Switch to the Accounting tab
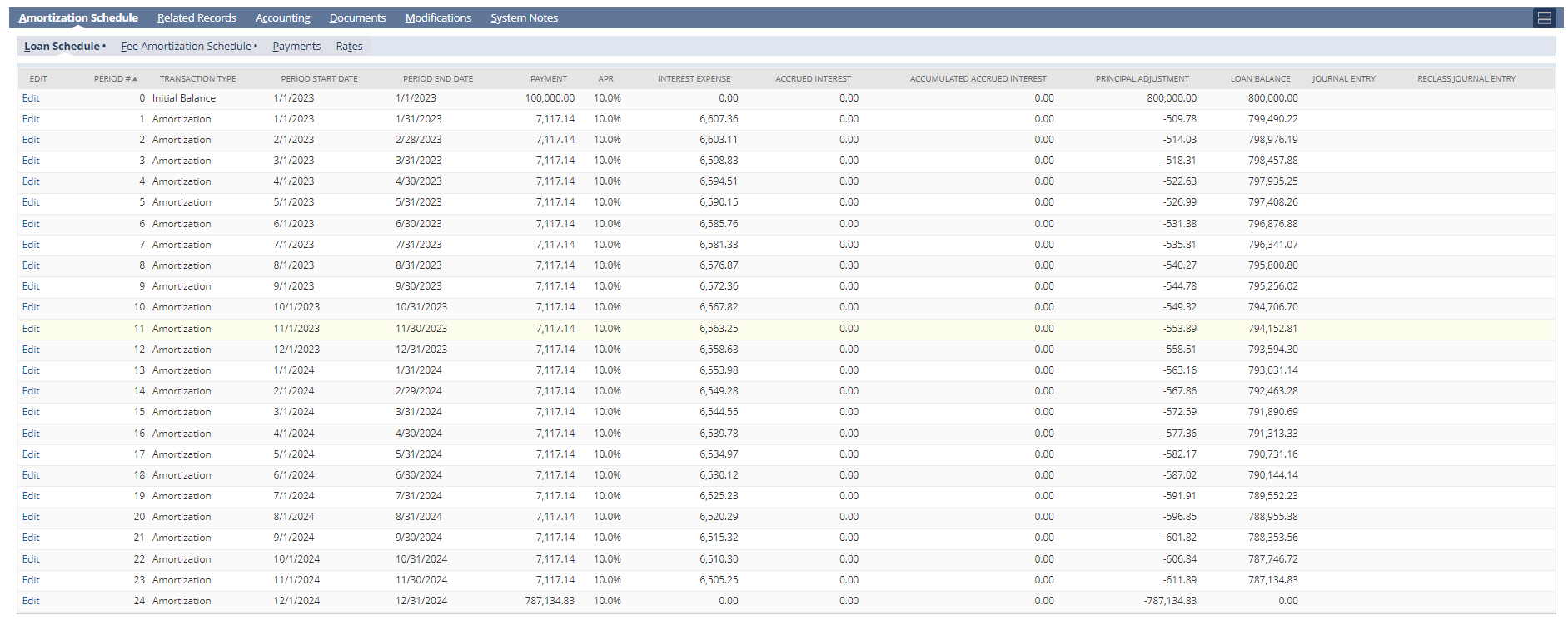The image size is (1568, 620). coord(282,18)
